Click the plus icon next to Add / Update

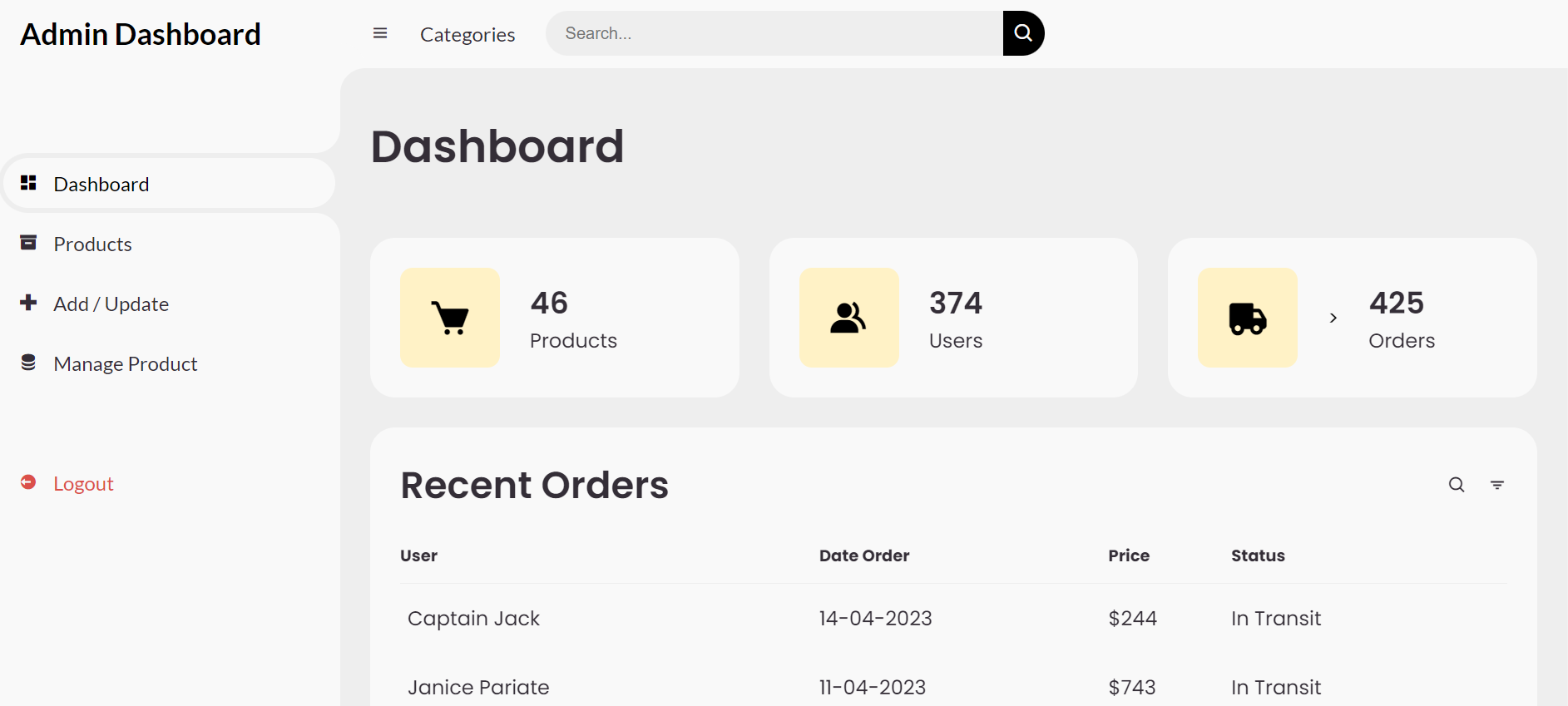pyautogui.click(x=28, y=303)
